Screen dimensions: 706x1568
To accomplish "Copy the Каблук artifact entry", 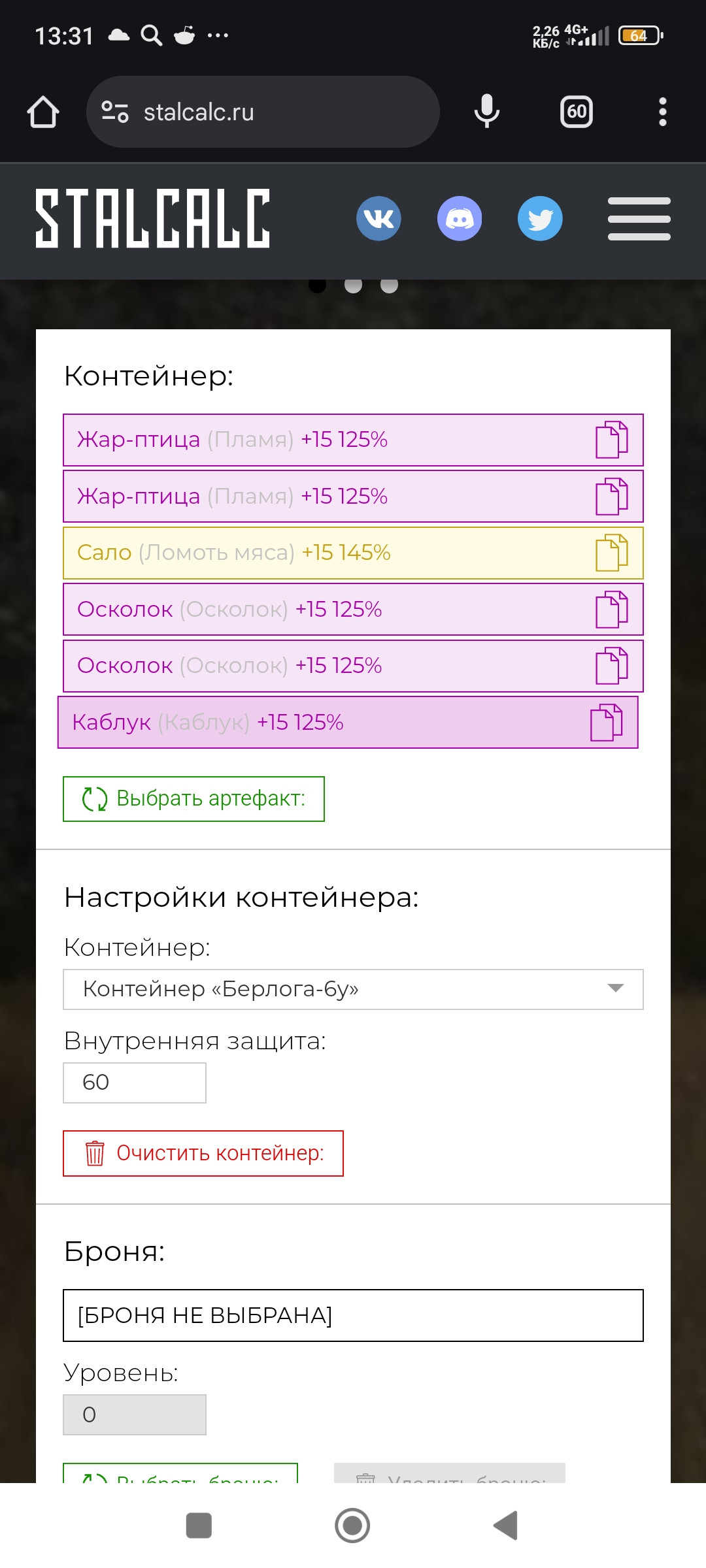I will point(606,723).
